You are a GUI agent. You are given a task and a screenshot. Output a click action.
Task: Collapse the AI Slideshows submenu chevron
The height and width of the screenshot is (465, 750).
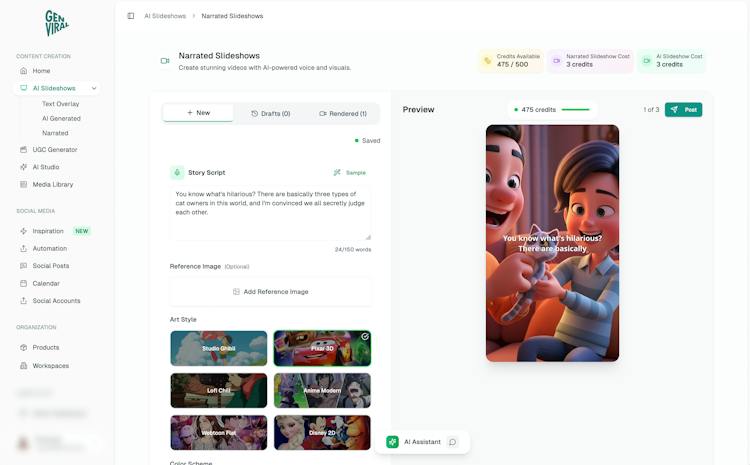click(94, 88)
